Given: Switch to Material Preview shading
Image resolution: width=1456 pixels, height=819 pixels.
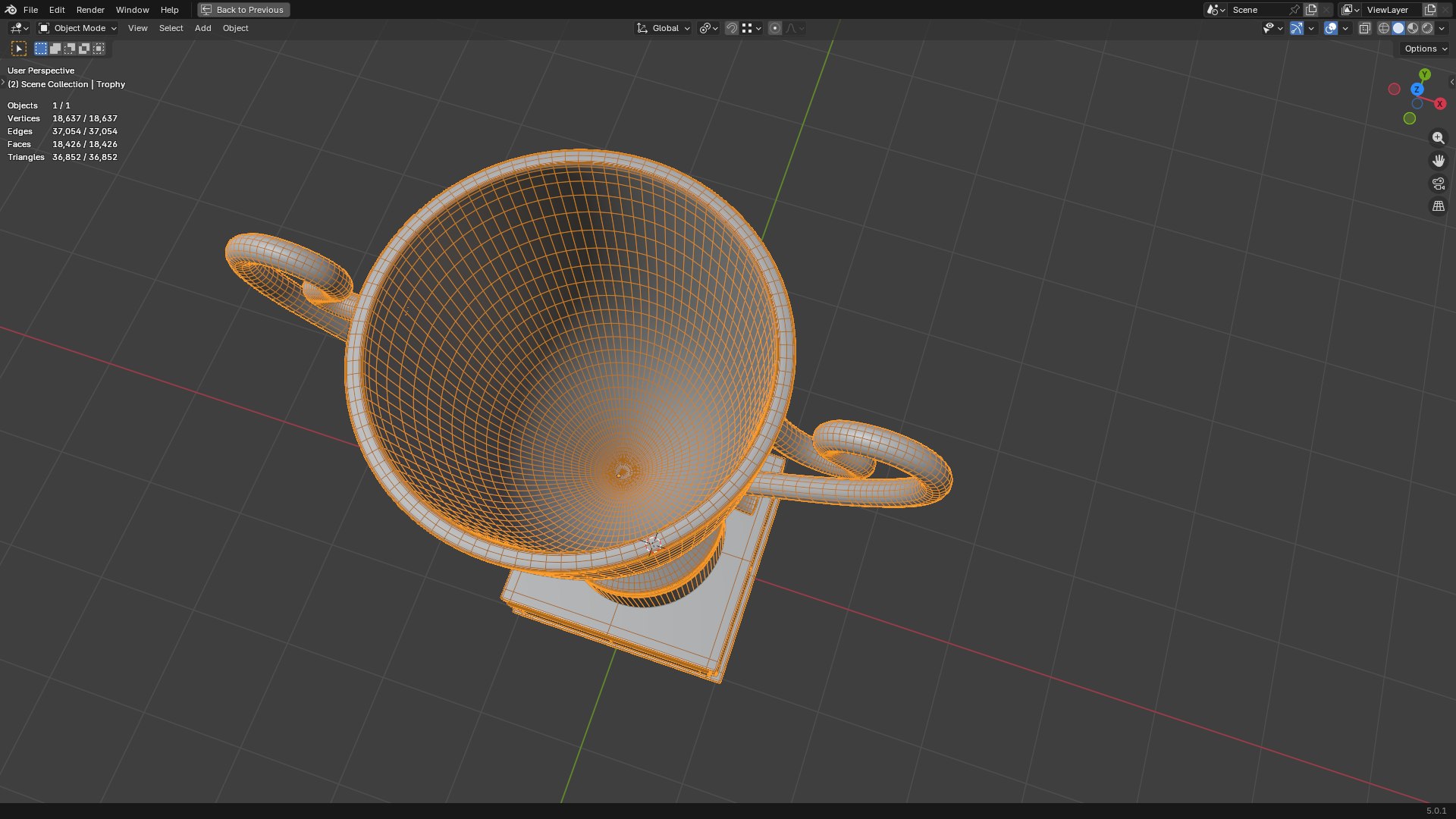Looking at the screenshot, I should click(1413, 28).
